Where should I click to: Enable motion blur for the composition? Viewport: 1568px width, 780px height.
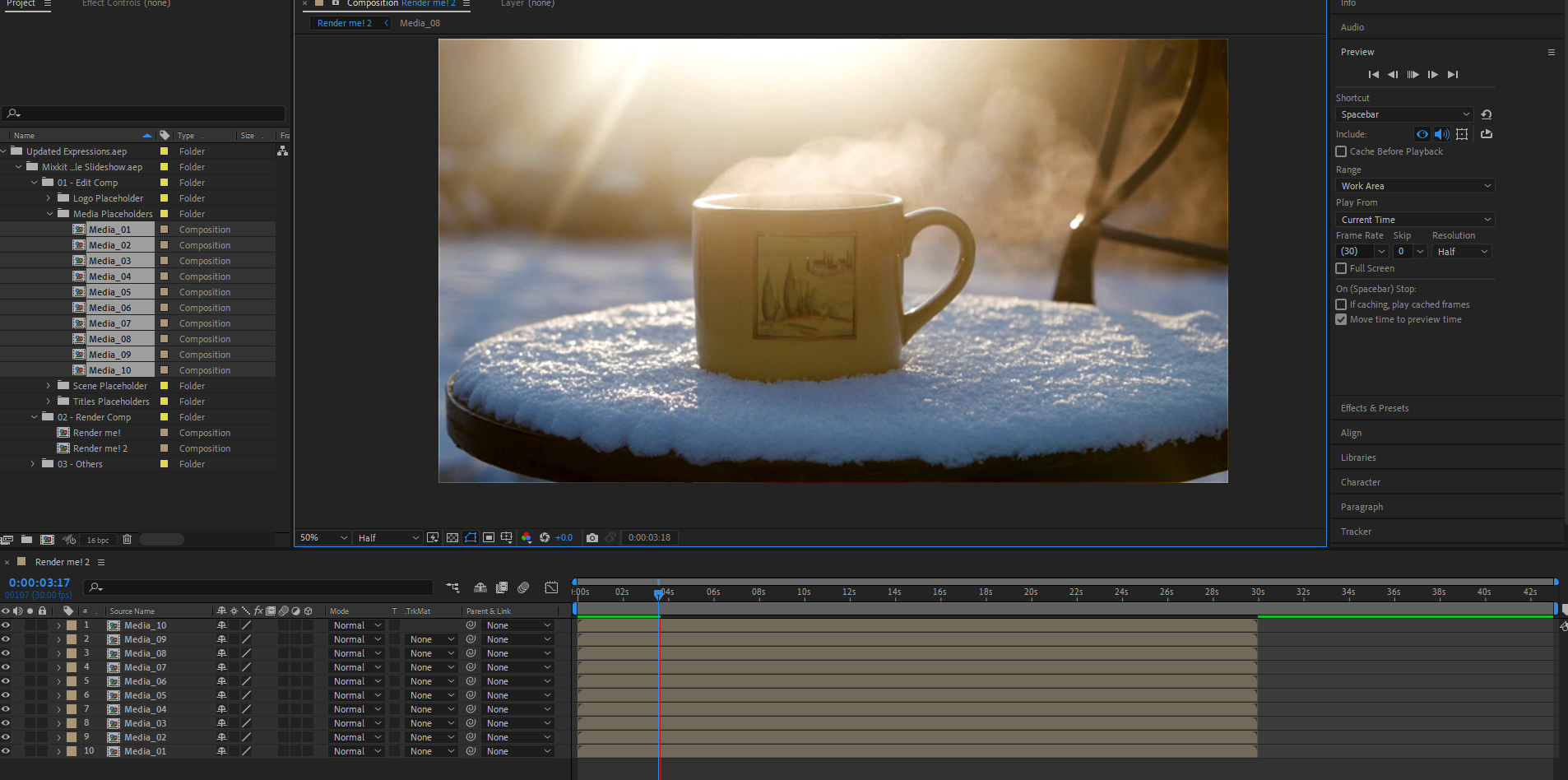coord(523,587)
